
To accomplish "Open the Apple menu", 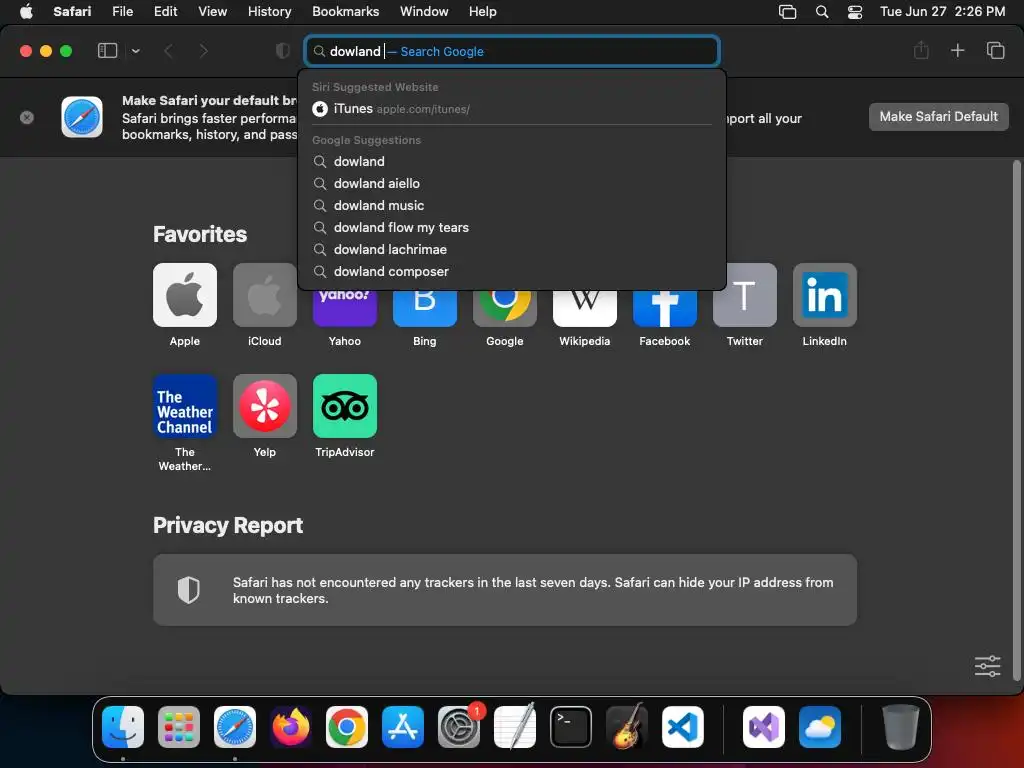I will (x=26, y=11).
